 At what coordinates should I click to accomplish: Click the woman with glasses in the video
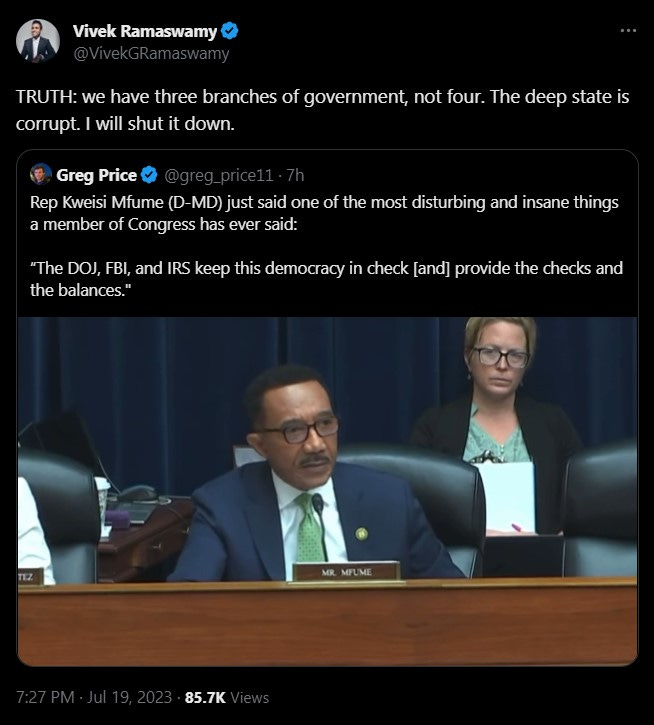pyautogui.click(x=499, y=407)
